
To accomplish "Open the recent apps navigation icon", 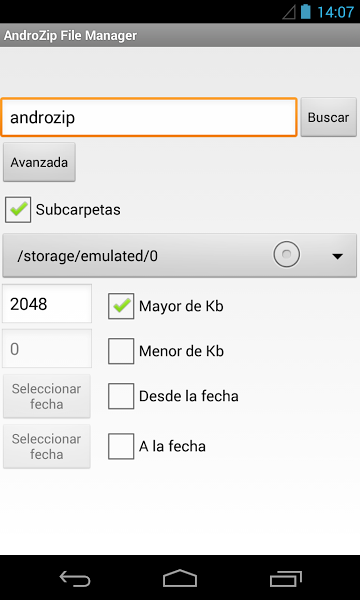I will point(285,578).
